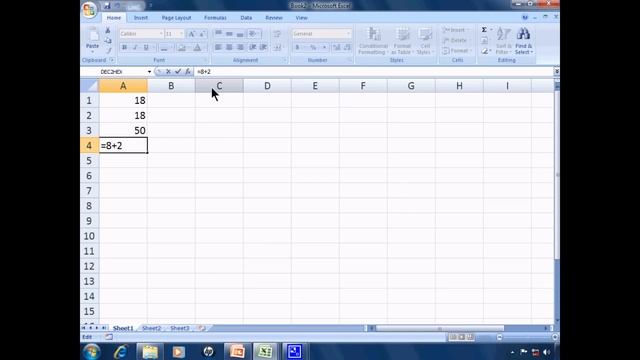Image resolution: width=640 pixels, height=360 pixels.
Task: Click the Increase Font Size icon
Action: (x=191, y=34)
